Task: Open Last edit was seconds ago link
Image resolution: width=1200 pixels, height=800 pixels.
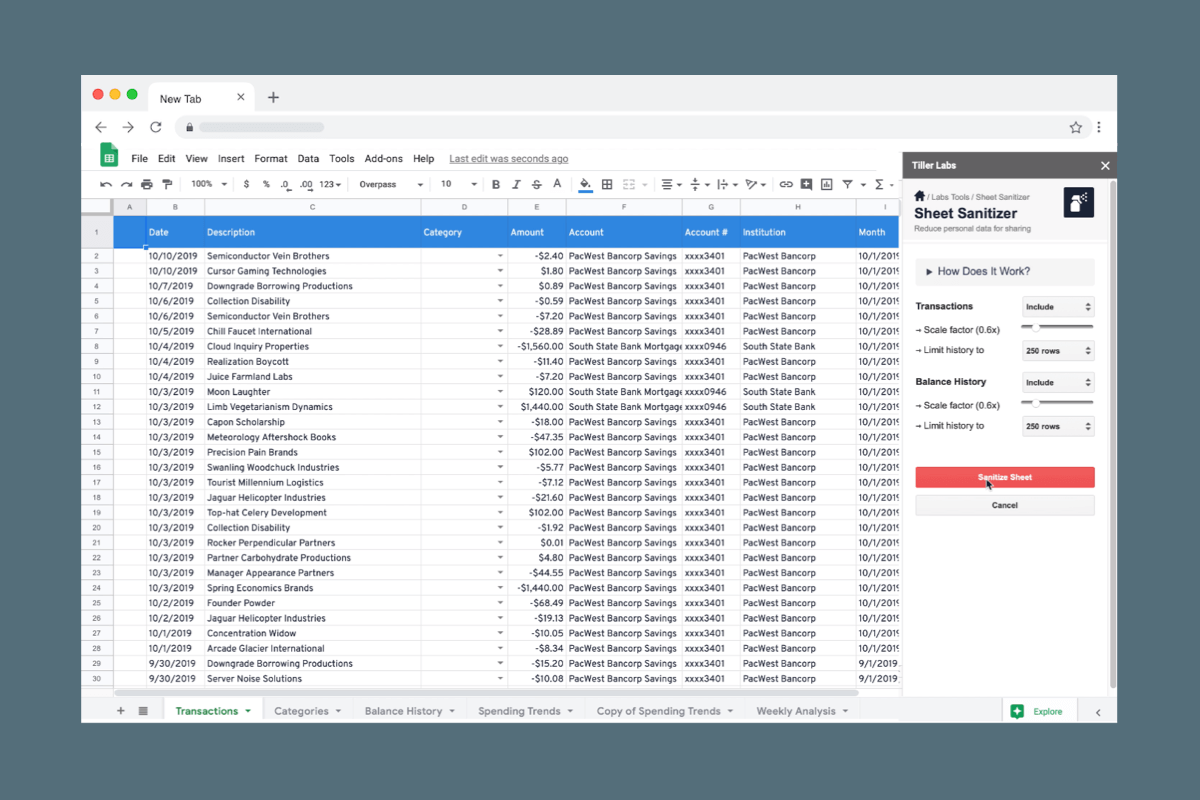Action: 509,158
